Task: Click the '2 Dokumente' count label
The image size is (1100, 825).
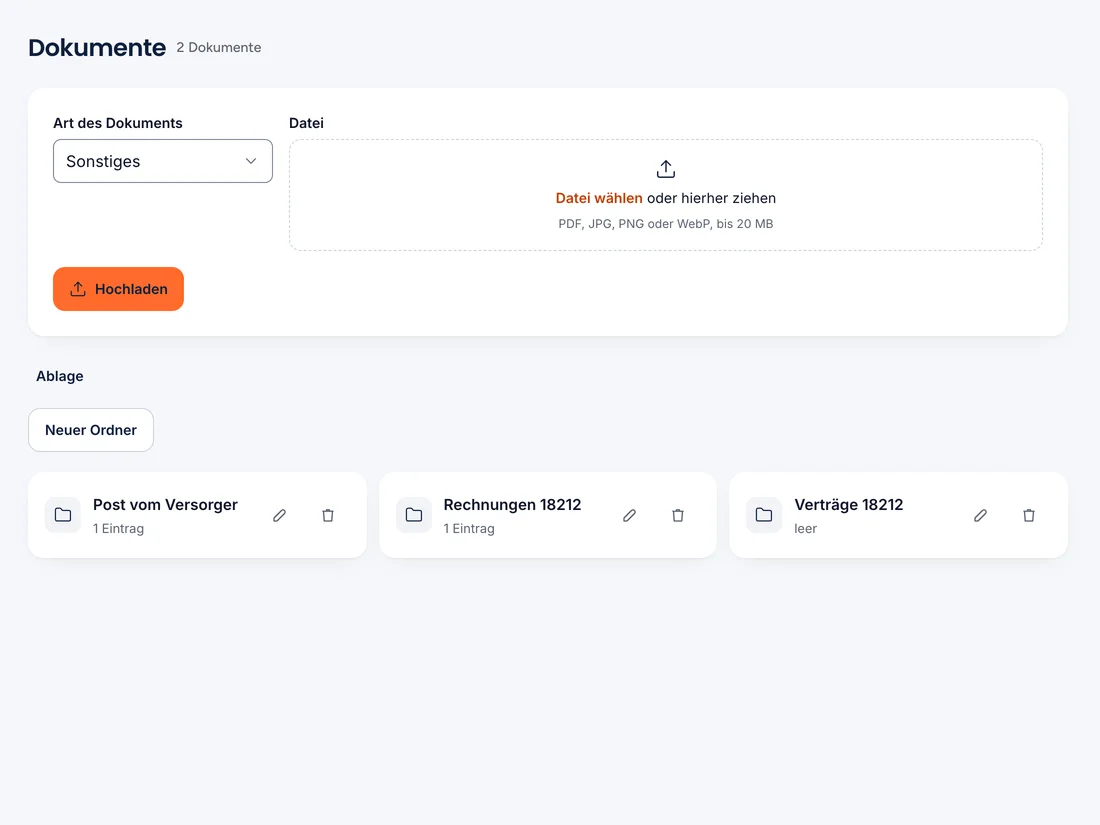Action: pyautogui.click(x=219, y=48)
